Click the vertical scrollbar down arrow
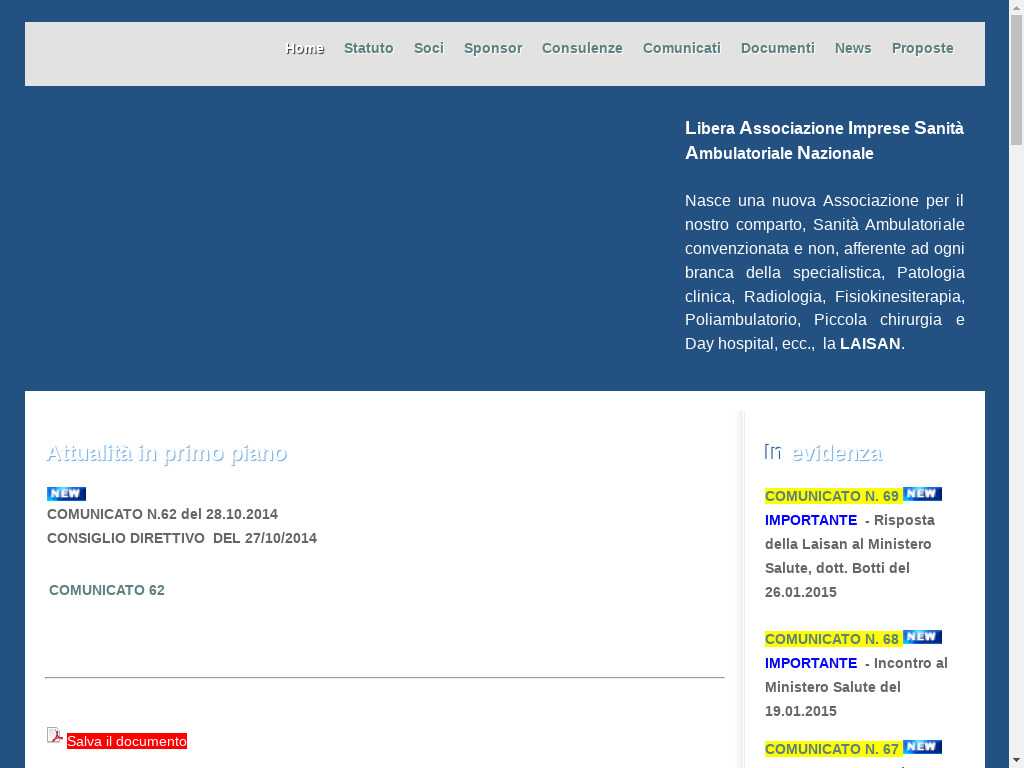The image size is (1024, 768). pyautogui.click(x=1016, y=759)
